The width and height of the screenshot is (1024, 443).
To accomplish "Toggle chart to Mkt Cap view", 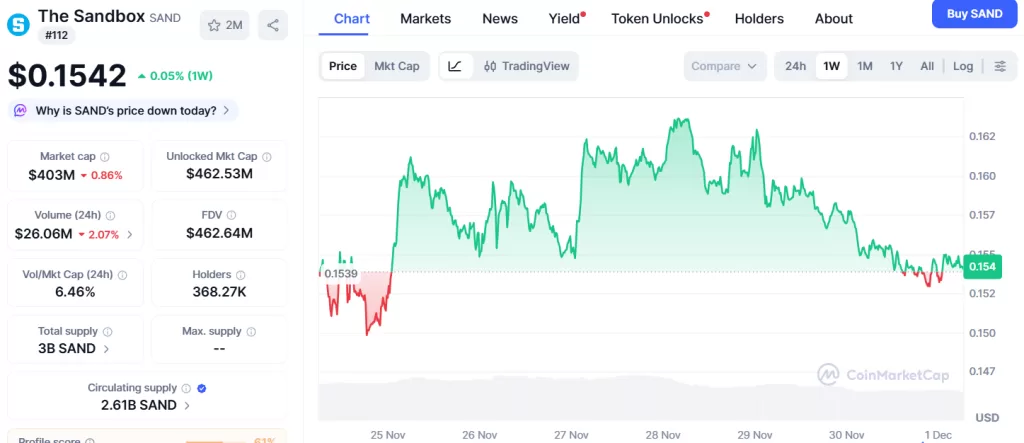I will 397,66.
